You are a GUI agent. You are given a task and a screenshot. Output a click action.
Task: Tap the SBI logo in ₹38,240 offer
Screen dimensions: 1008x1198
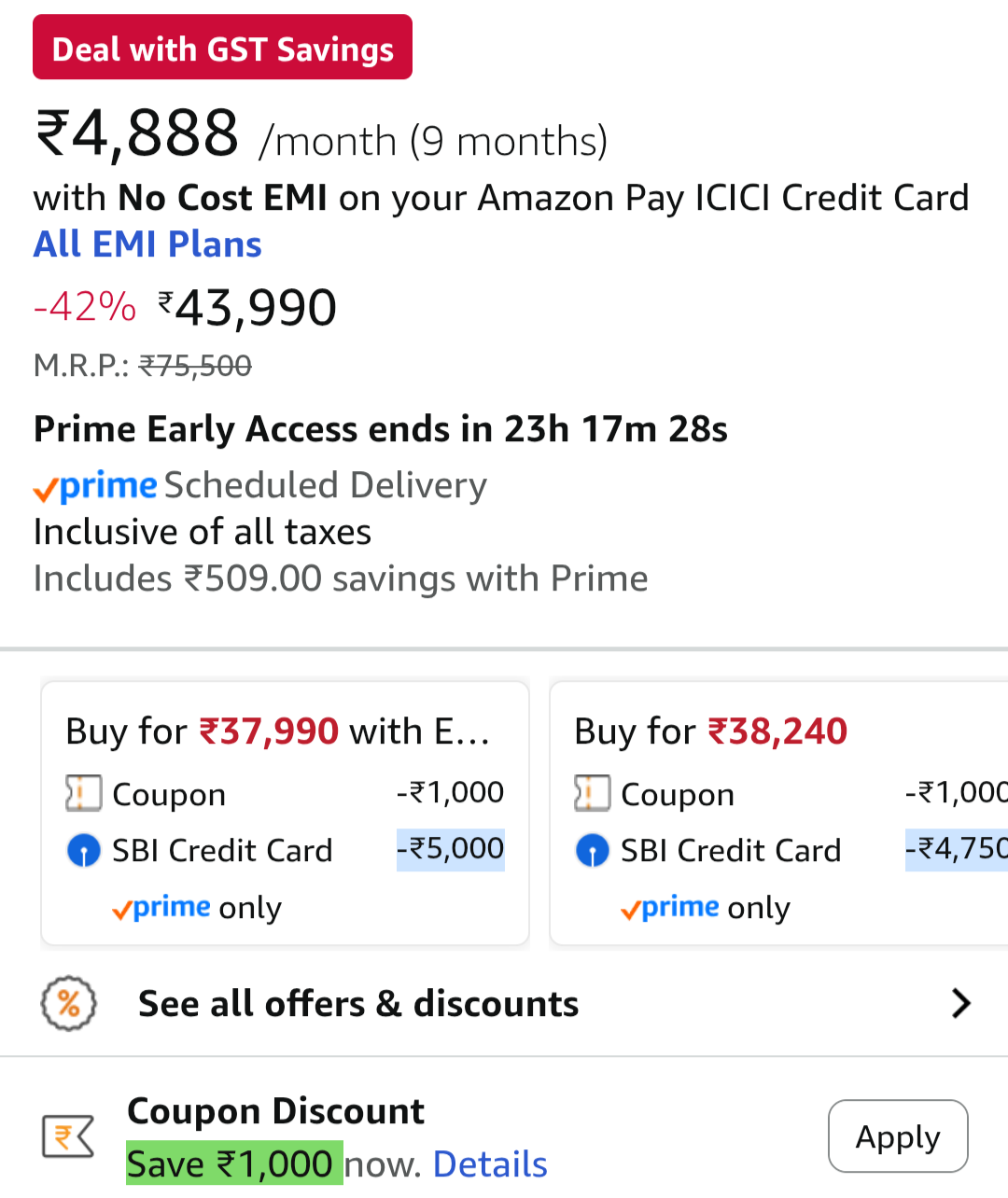tap(593, 851)
